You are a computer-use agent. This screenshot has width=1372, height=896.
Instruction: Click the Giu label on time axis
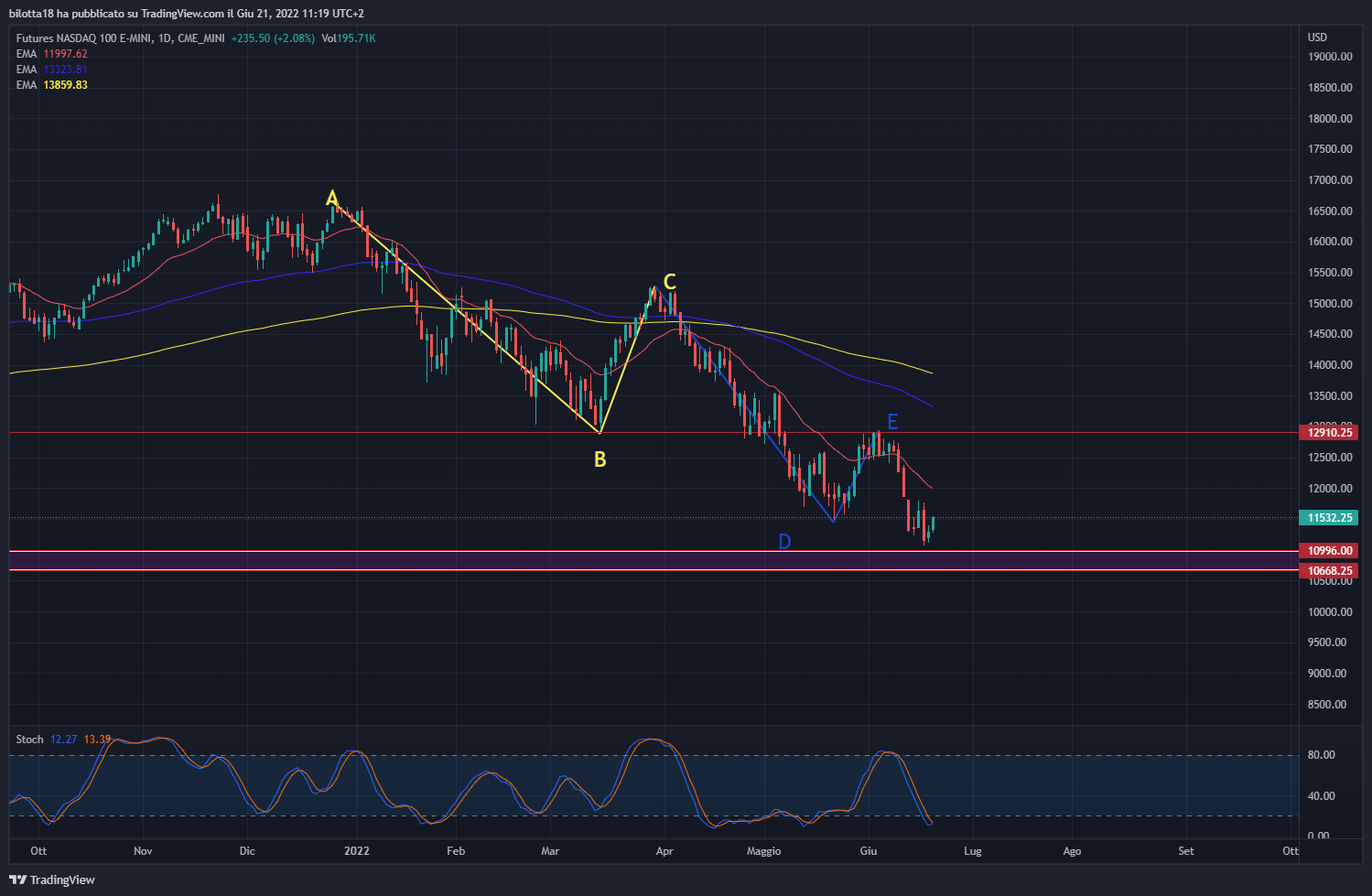869,851
